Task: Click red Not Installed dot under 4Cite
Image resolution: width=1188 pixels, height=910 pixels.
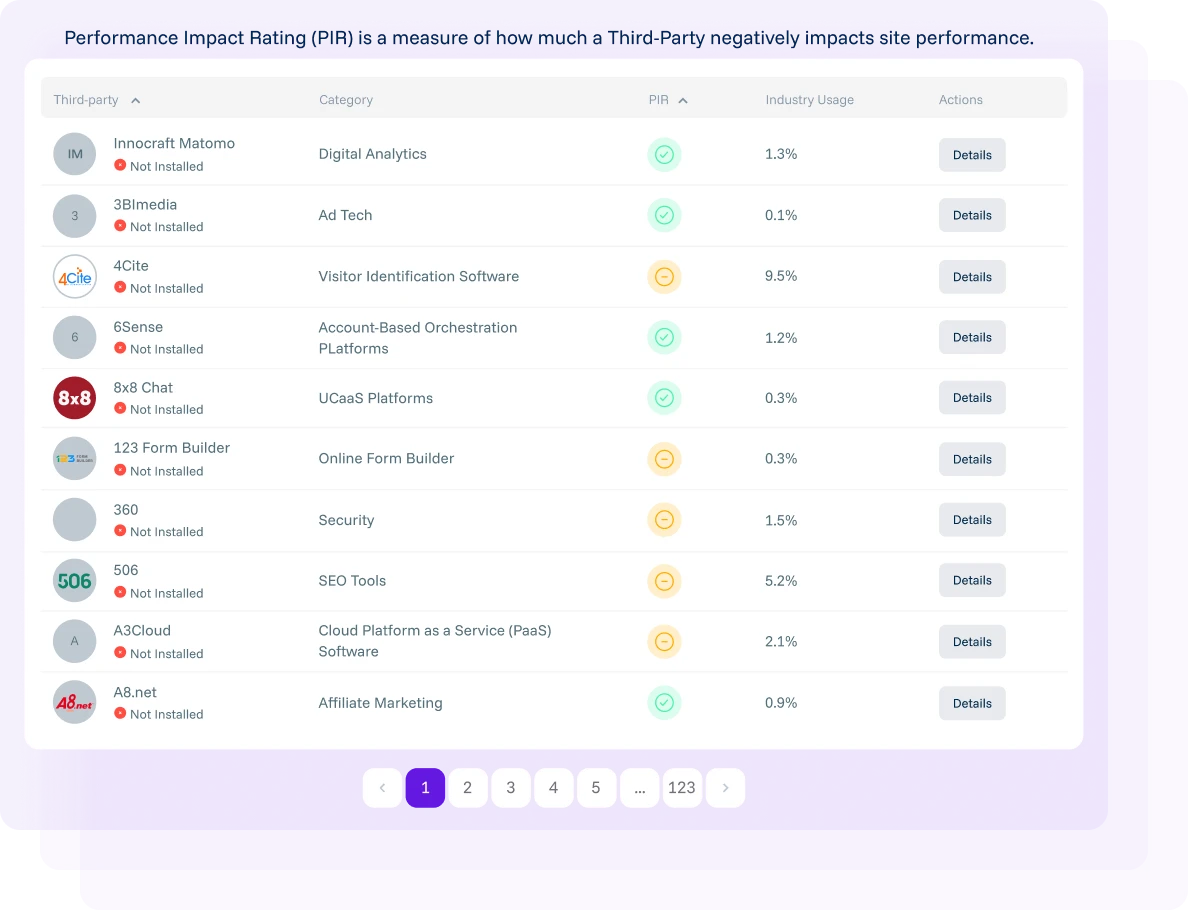Action: click(x=120, y=287)
